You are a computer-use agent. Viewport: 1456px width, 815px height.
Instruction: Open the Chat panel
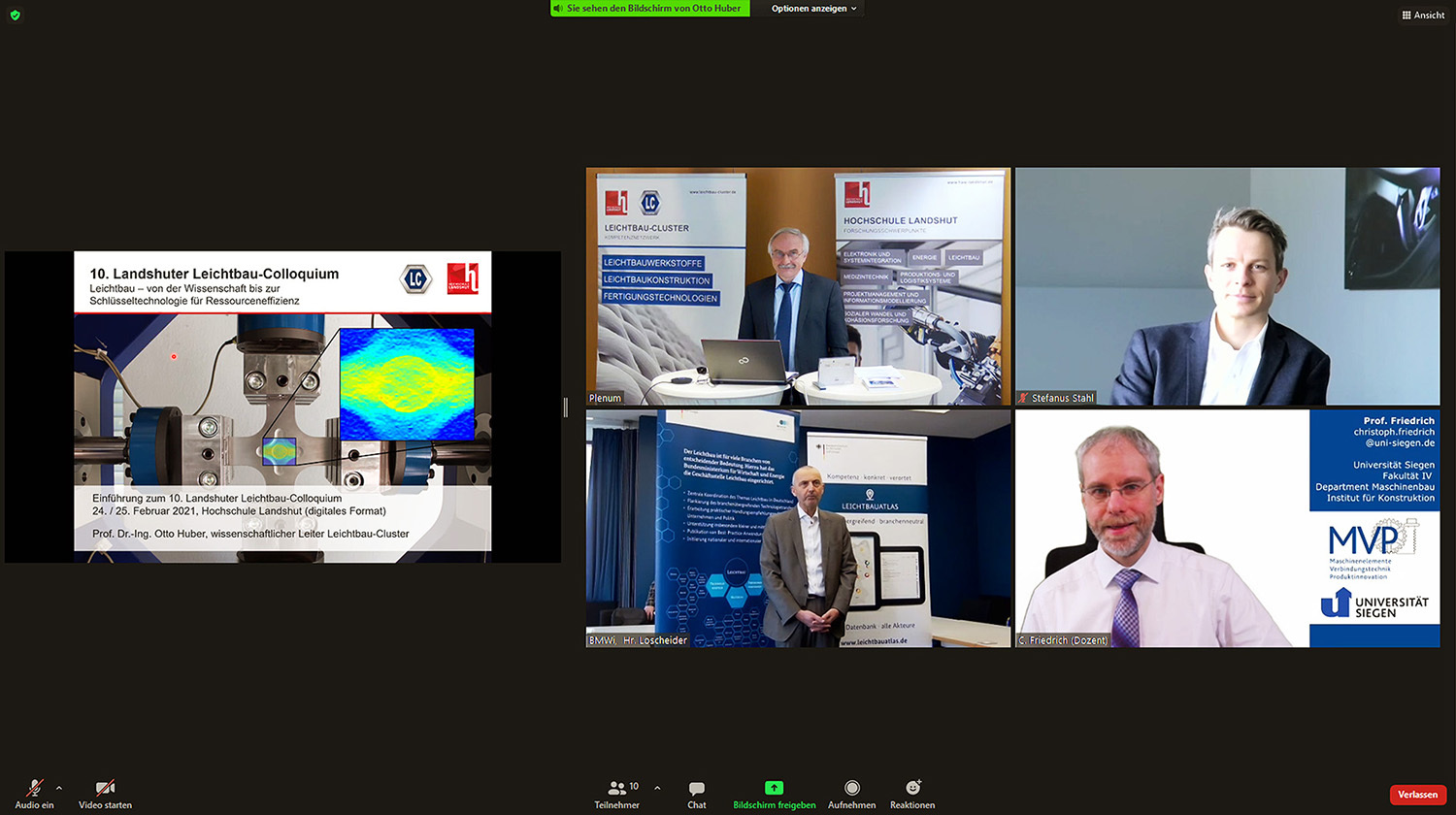point(696,789)
